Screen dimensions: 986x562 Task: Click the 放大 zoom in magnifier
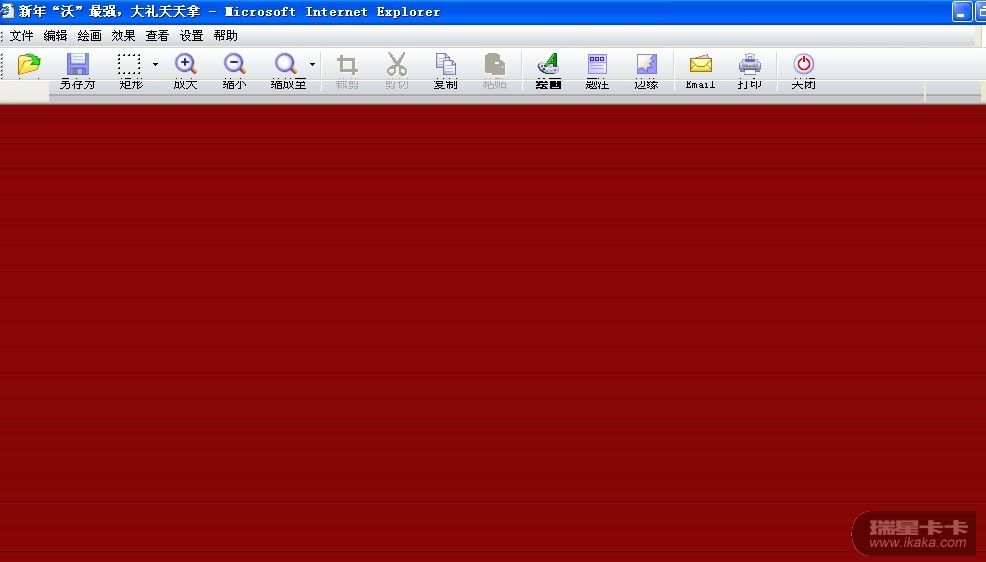[x=186, y=64]
